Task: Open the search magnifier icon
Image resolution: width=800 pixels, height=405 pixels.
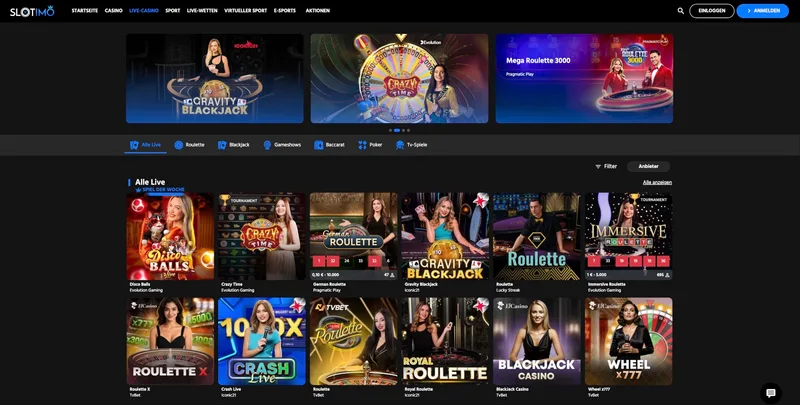Action: pos(681,11)
